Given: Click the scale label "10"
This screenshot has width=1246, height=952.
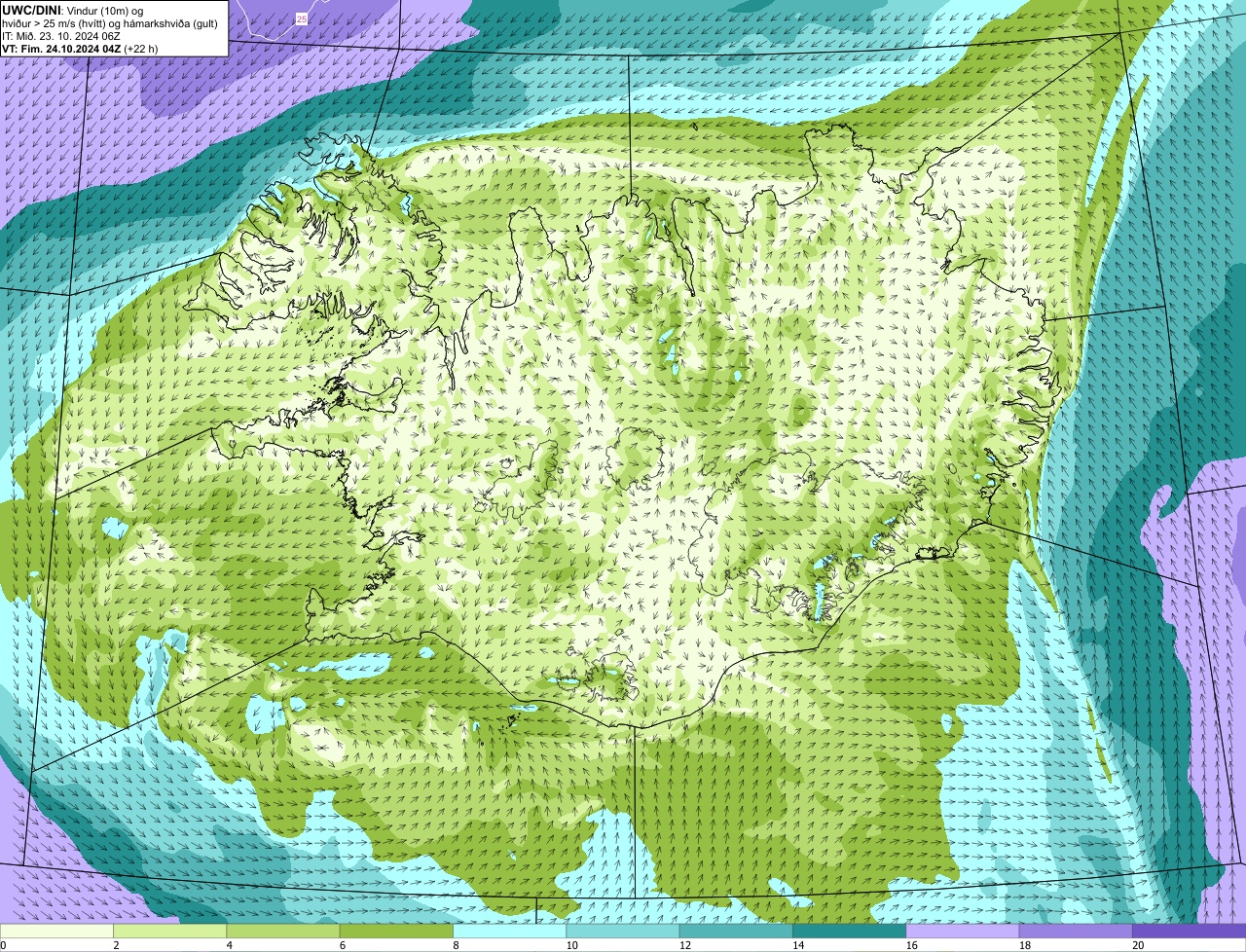Looking at the screenshot, I should pos(571,945).
